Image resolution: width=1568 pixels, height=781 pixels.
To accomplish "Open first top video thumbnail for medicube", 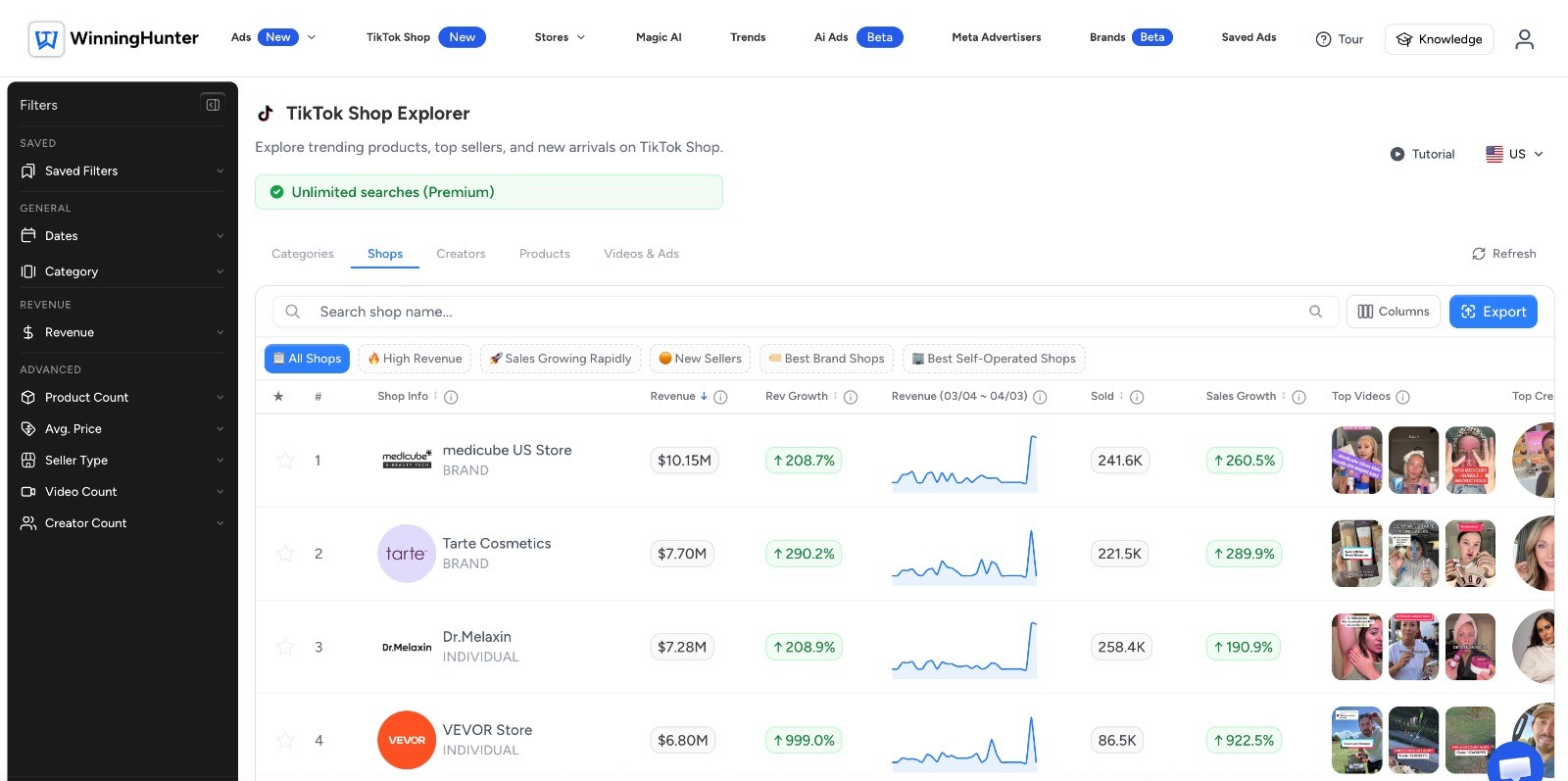I will point(1357,461).
